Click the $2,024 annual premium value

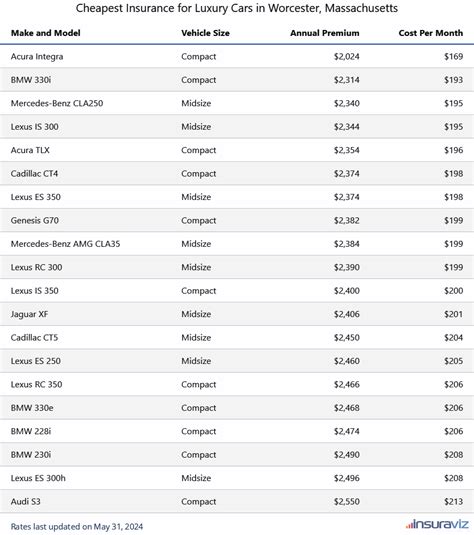(347, 57)
